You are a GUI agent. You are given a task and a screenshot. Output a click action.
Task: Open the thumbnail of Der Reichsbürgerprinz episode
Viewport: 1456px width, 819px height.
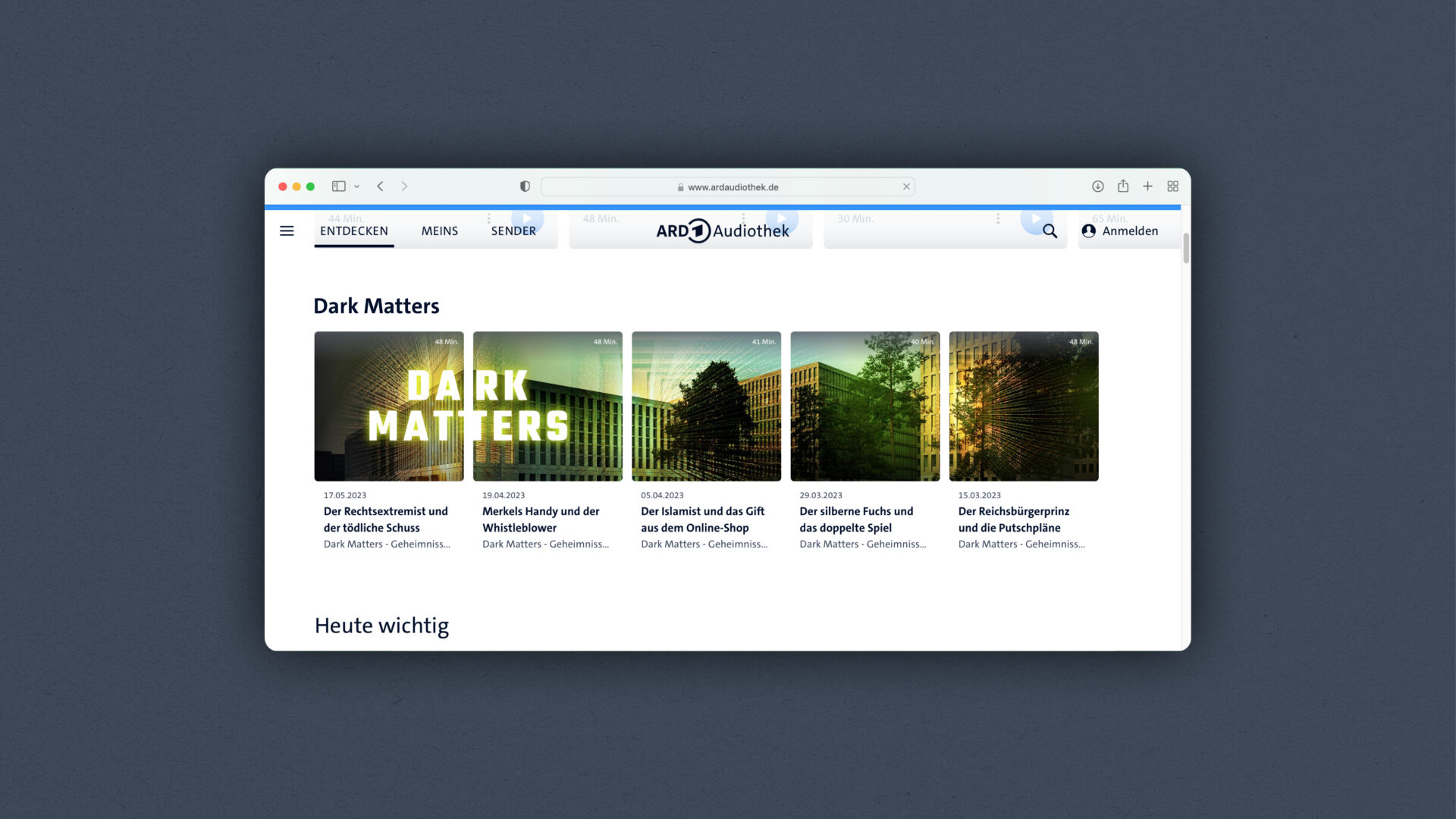(x=1024, y=406)
